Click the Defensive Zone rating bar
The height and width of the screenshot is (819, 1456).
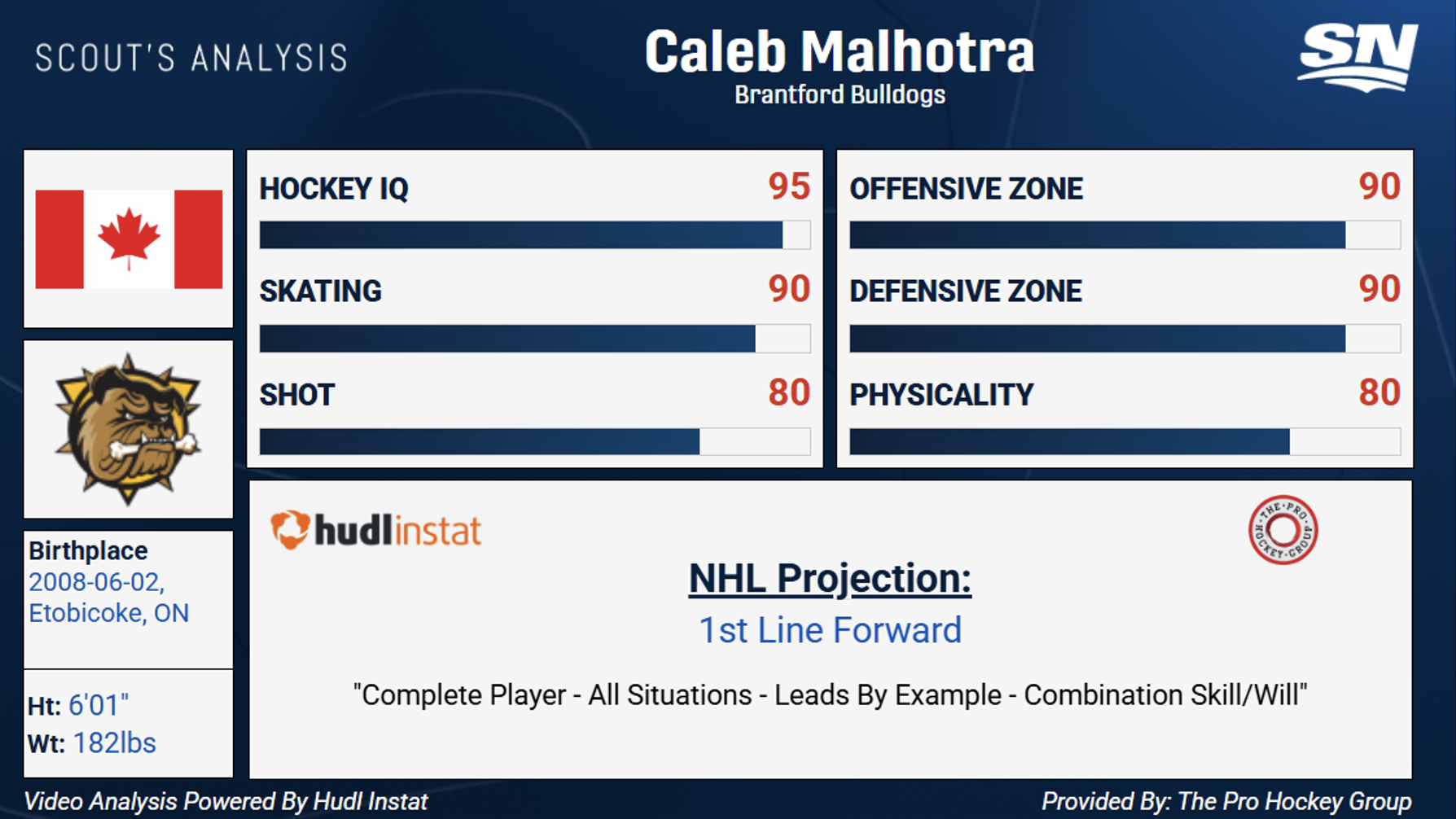1125,339
